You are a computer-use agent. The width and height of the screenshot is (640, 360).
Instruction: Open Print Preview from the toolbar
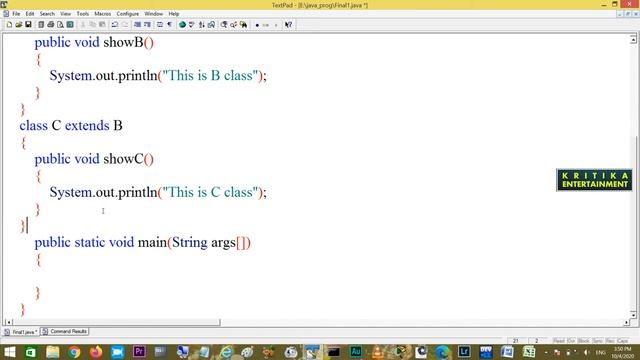pos(60,25)
